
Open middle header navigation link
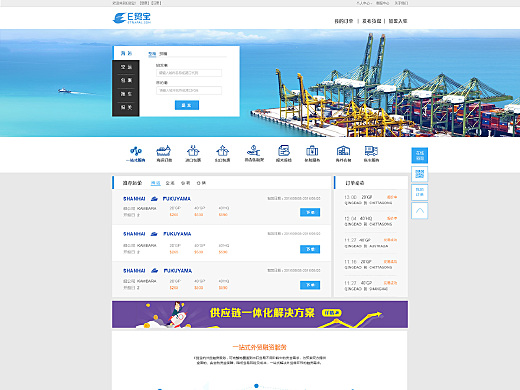372,21
